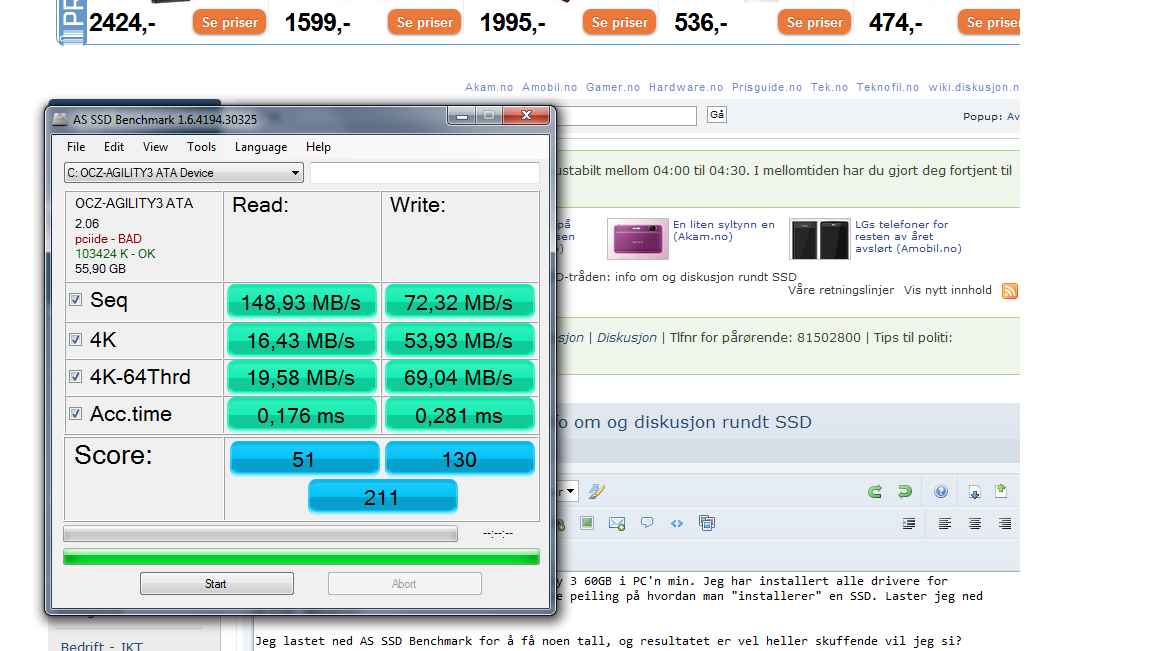
Task: Click the write score 130
Action: pyautogui.click(x=459, y=458)
